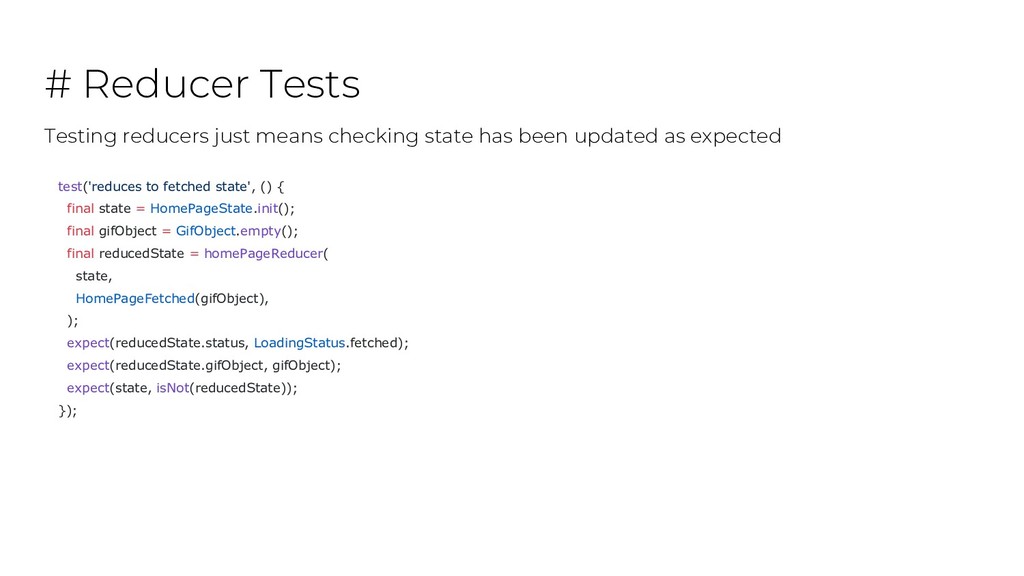
Task: Select the 'reduces to fetched state' string
Action: point(168,186)
